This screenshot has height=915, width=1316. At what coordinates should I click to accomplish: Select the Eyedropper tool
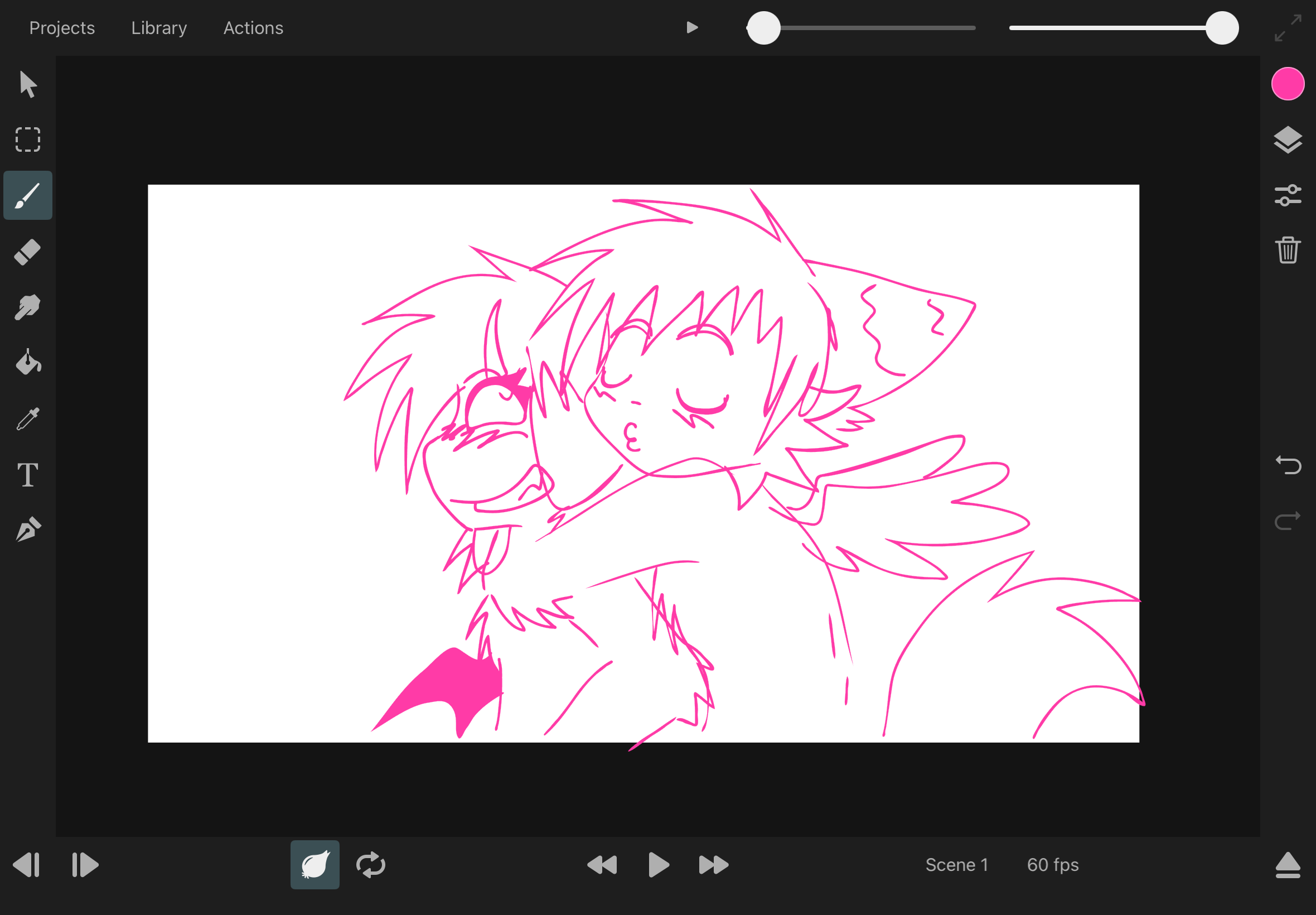click(27, 419)
